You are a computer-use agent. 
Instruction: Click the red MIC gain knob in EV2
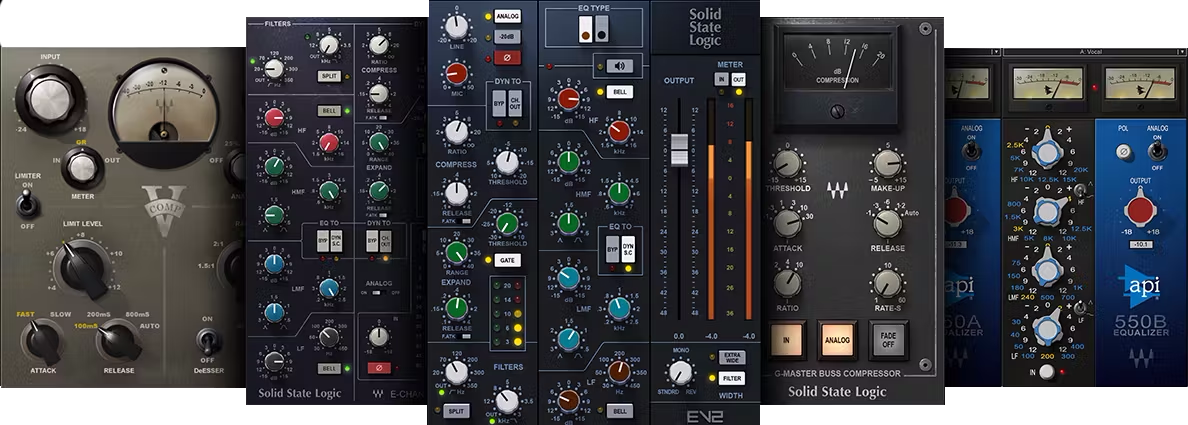click(x=457, y=73)
